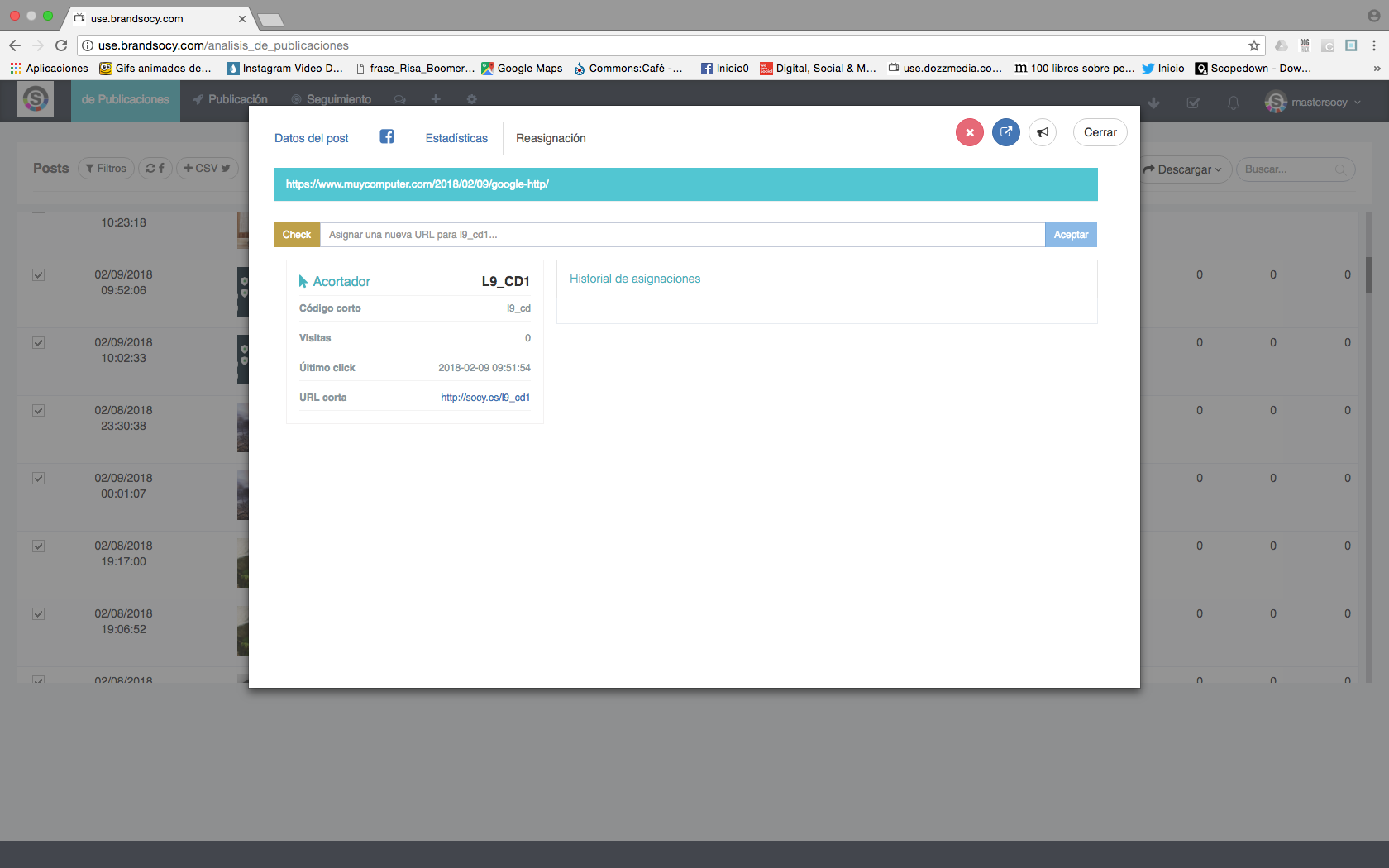This screenshot has height=868, width=1389.
Task: Click the chat bubbles icon in navbar
Action: point(400,99)
